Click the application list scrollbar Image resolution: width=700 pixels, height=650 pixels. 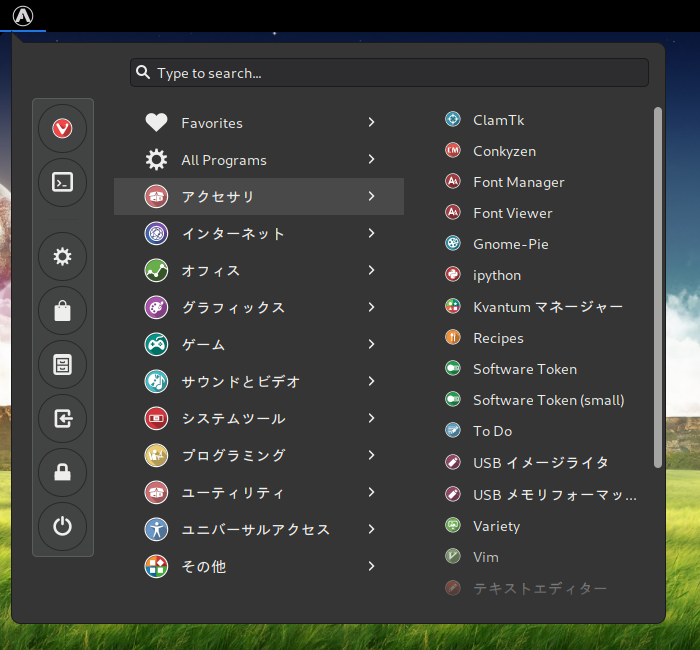coord(658,288)
